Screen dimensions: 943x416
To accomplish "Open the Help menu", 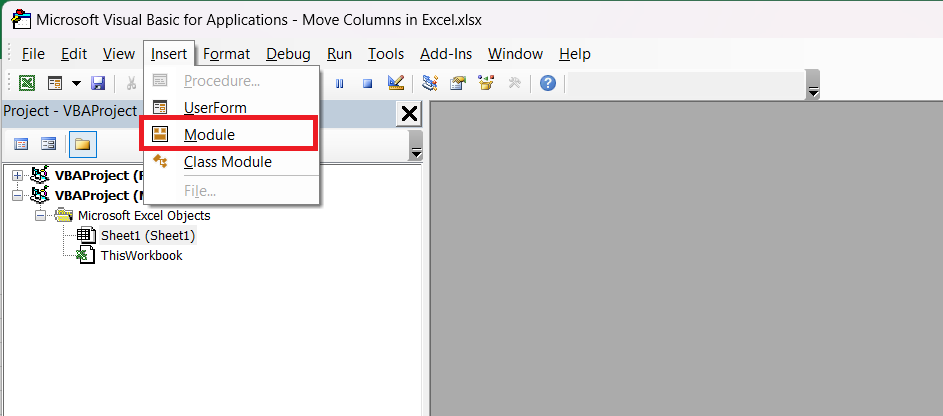I will tap(575, 54).
